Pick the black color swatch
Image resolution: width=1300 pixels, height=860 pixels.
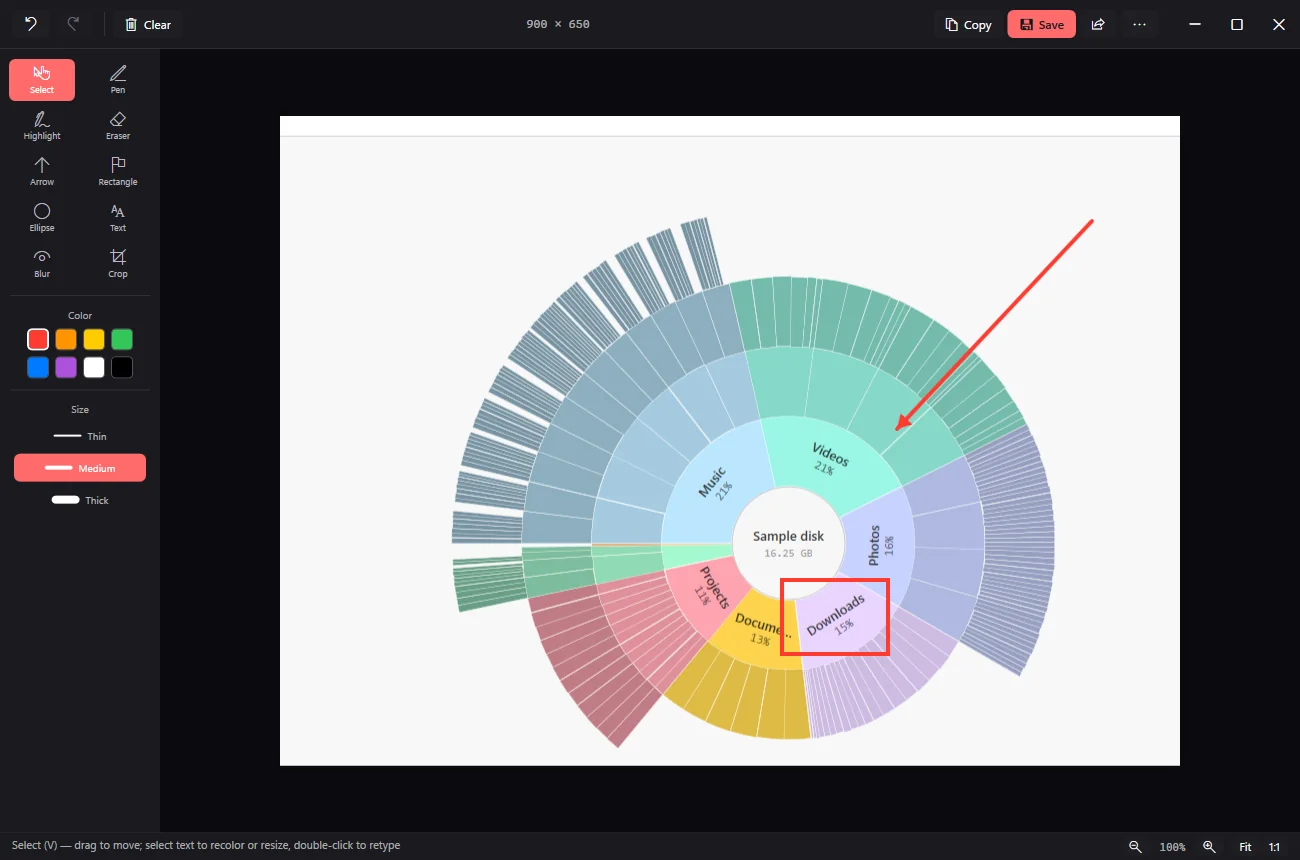click(x=122, y=367)
